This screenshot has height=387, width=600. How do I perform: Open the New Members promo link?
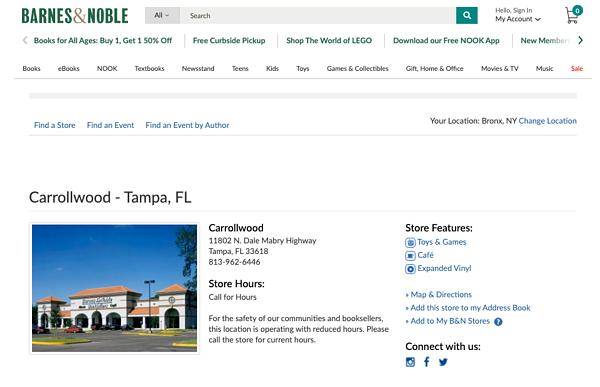545,41
